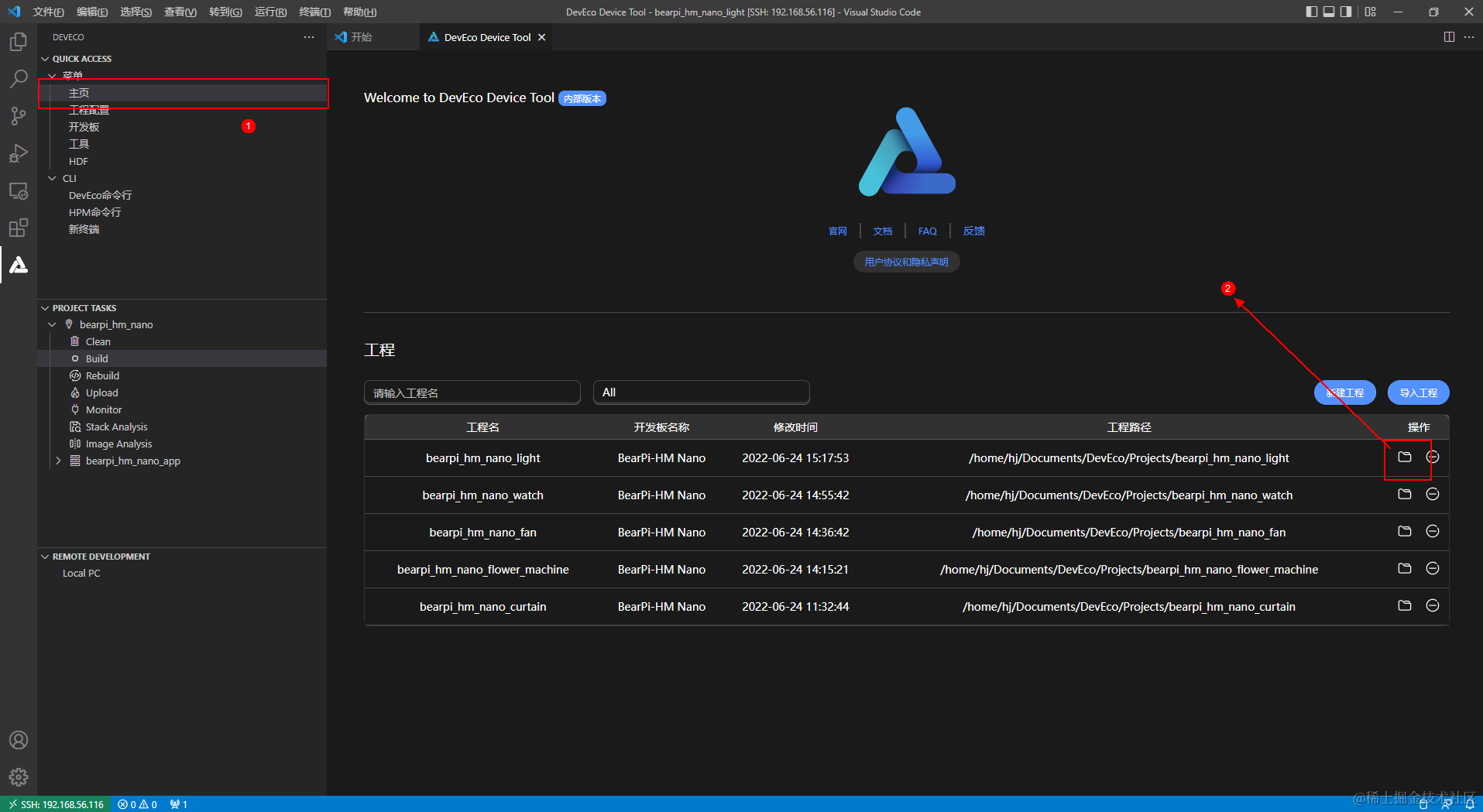Open the Accounts icon
This screenshot has width=1483, height=812.
point(19,740)
